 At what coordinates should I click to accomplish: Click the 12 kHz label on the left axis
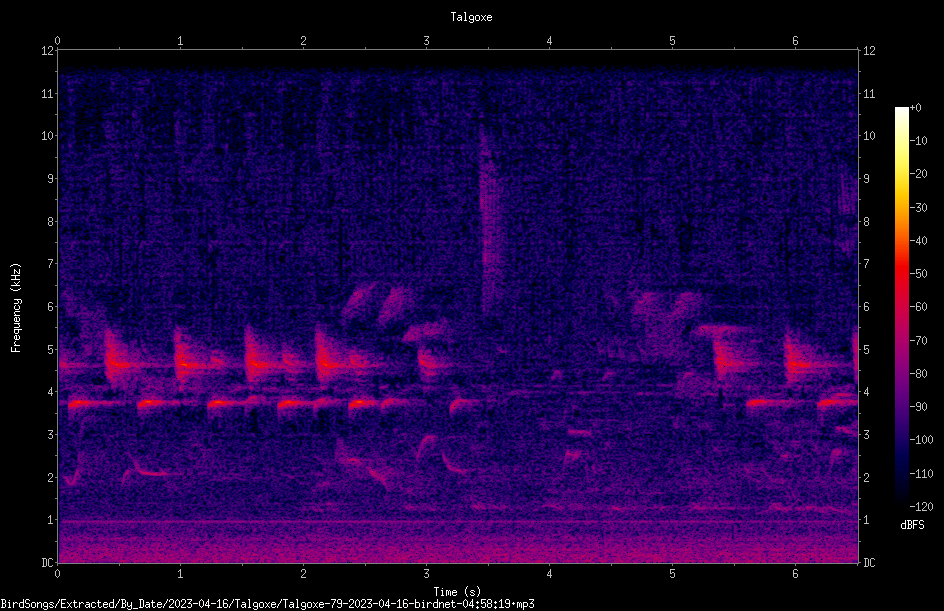(48, 51)
